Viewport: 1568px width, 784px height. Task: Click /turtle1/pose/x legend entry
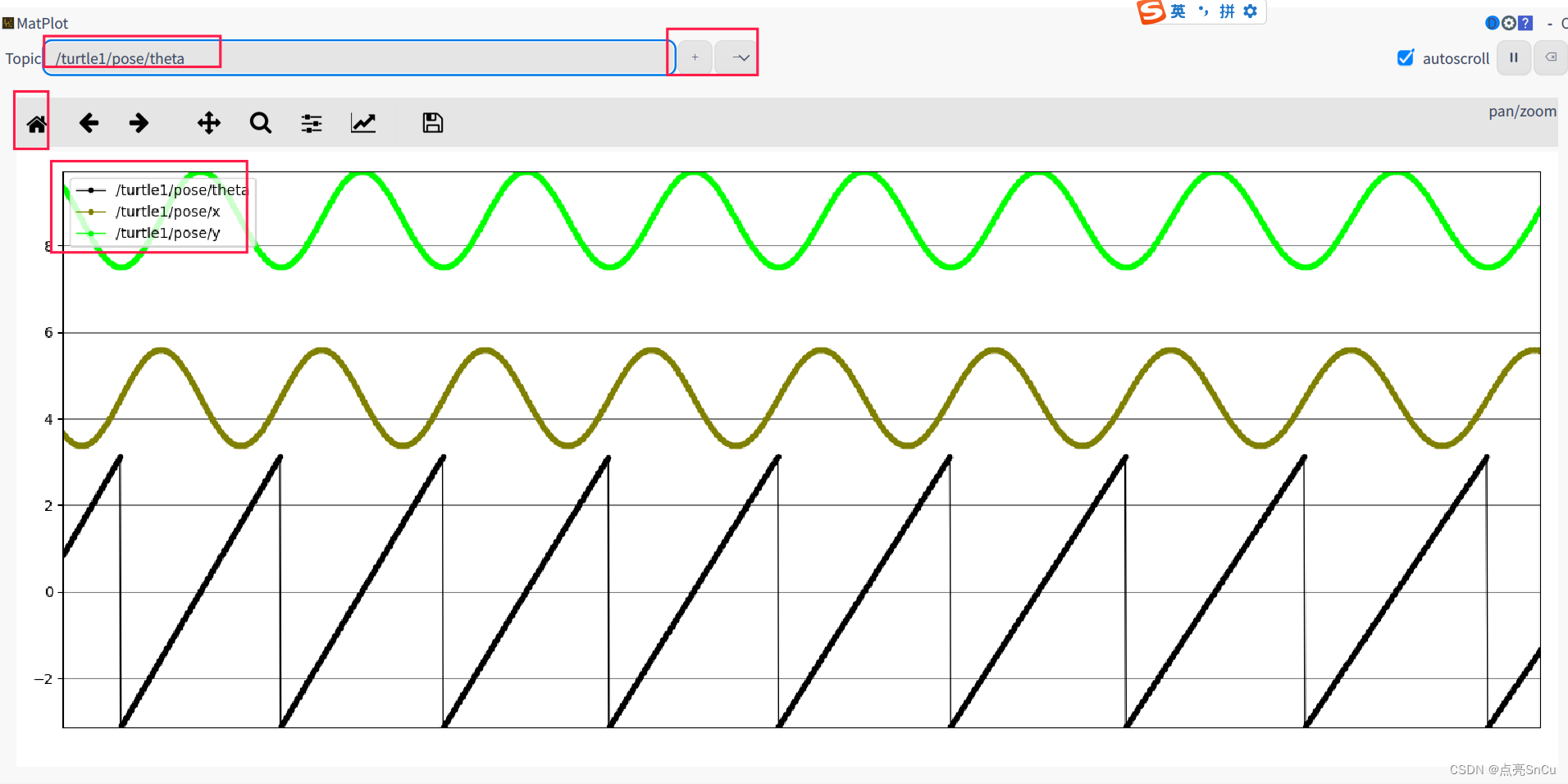148,212
